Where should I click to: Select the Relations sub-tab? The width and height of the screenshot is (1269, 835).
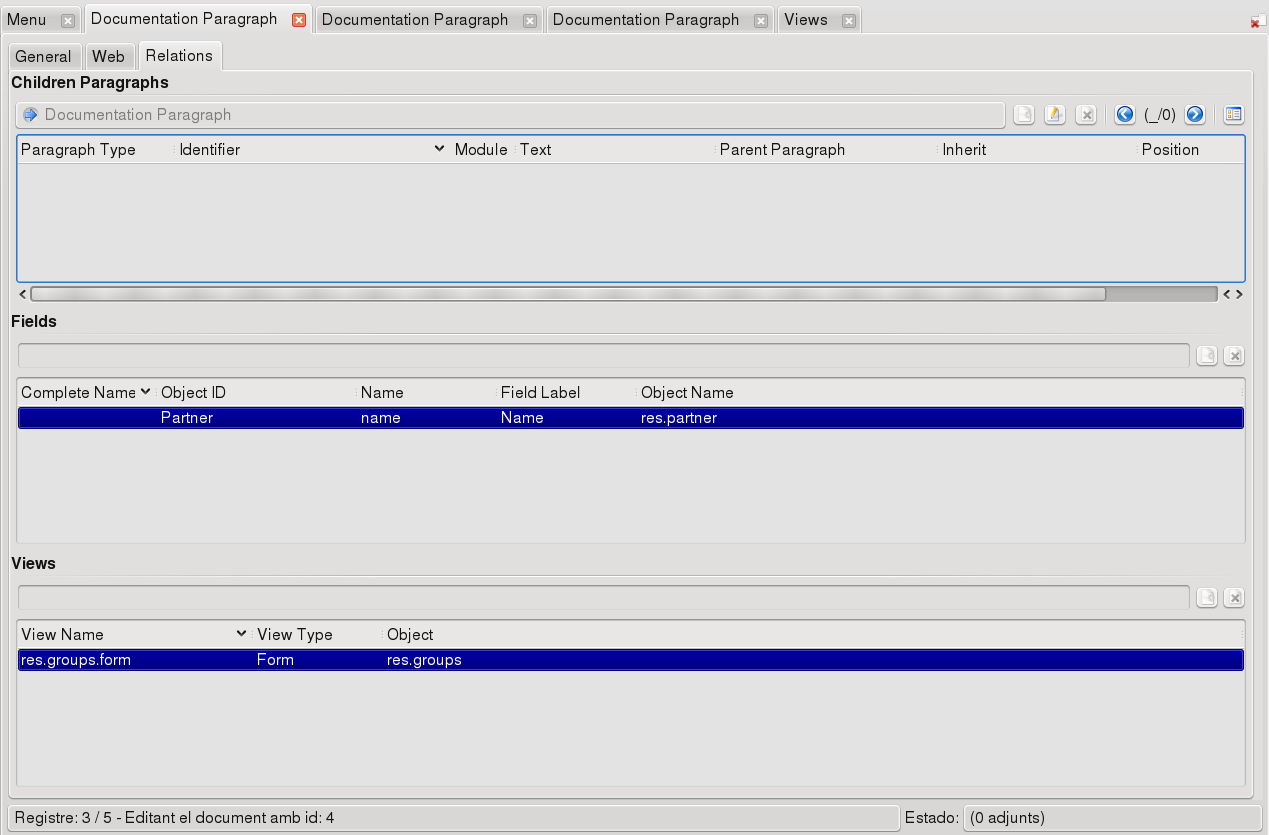(179, 55)
